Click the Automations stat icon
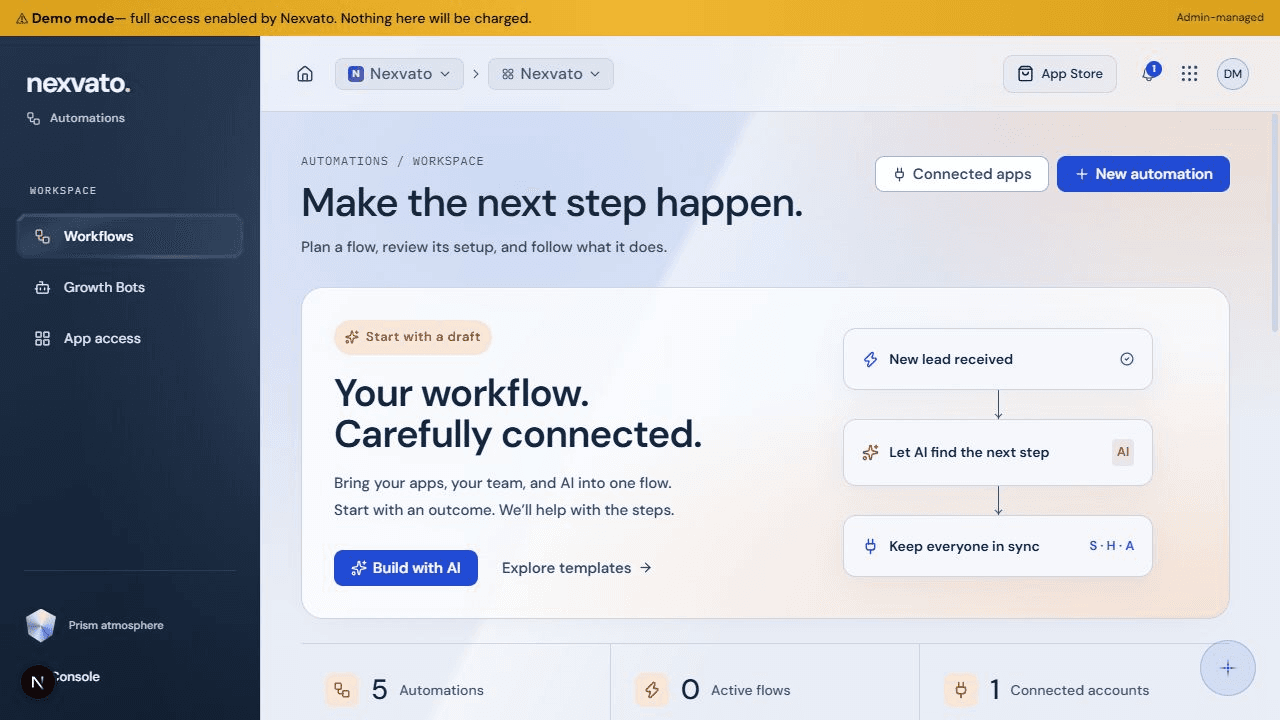 click(x=342, y=690)
